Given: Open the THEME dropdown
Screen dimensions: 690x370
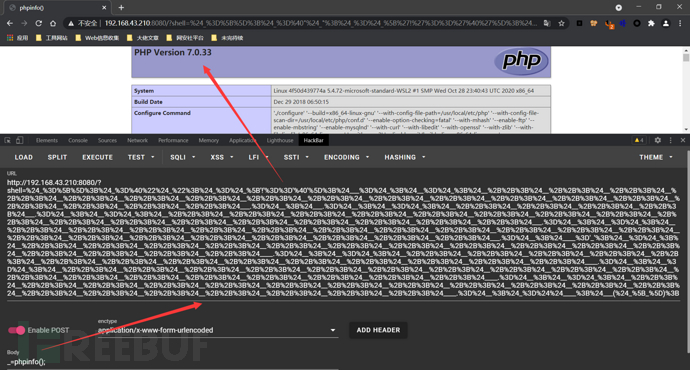Looking at the screenshot, I should (x=656, y=157).
